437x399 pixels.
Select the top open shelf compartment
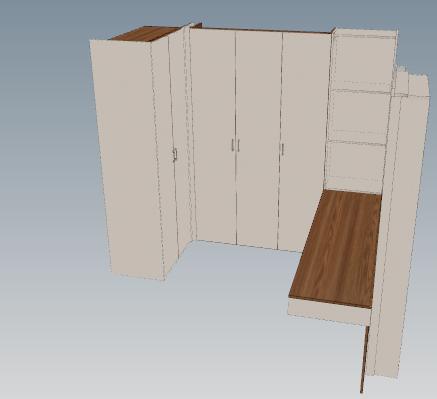click(x=363, y=60)
